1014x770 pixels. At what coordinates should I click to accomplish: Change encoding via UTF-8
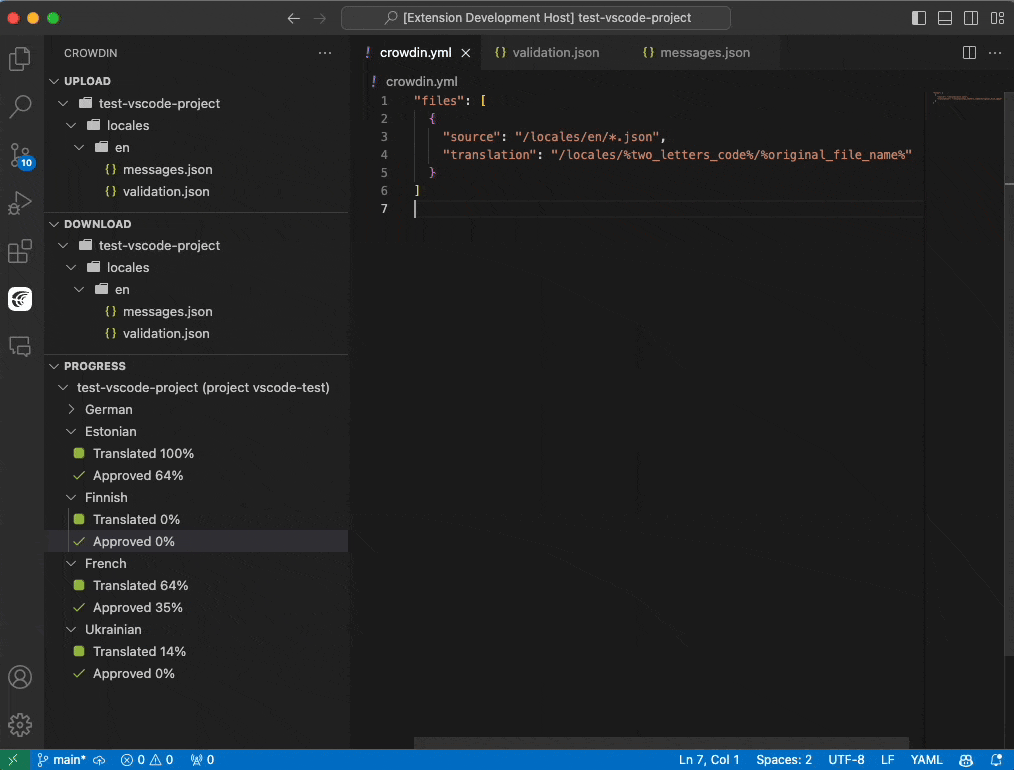(x=846, y=760)
